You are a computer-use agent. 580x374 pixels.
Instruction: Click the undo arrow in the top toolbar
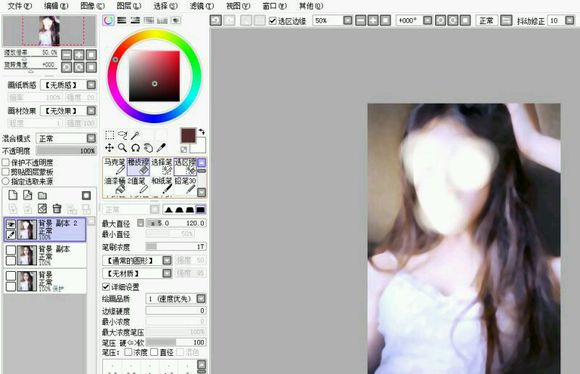216,20
